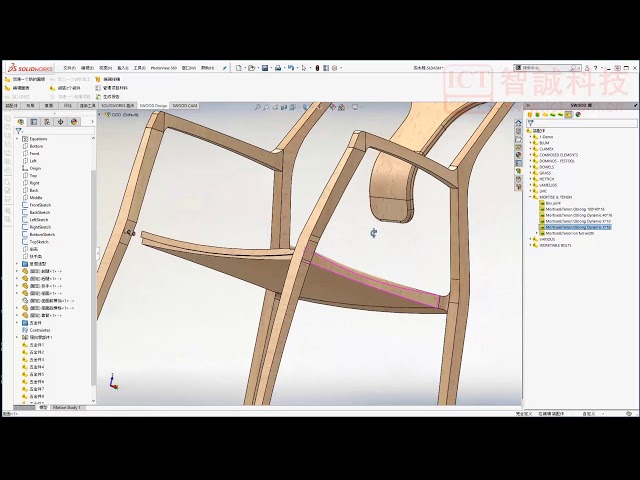Open the ConfigurationManager tab icon
The width and height of the screenshot is (640, 480).
point(47,122)
